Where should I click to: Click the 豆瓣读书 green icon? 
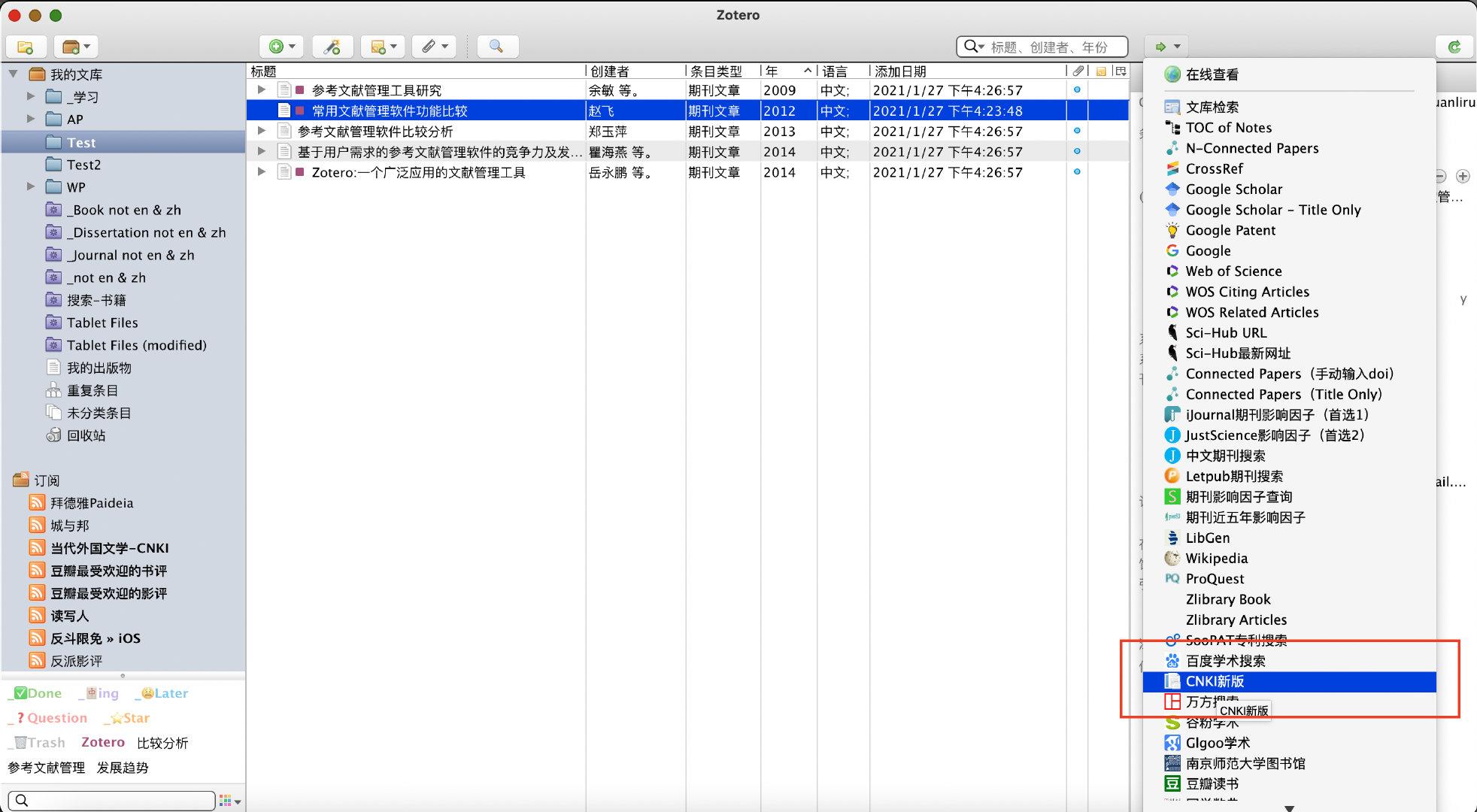(1172, 783)
